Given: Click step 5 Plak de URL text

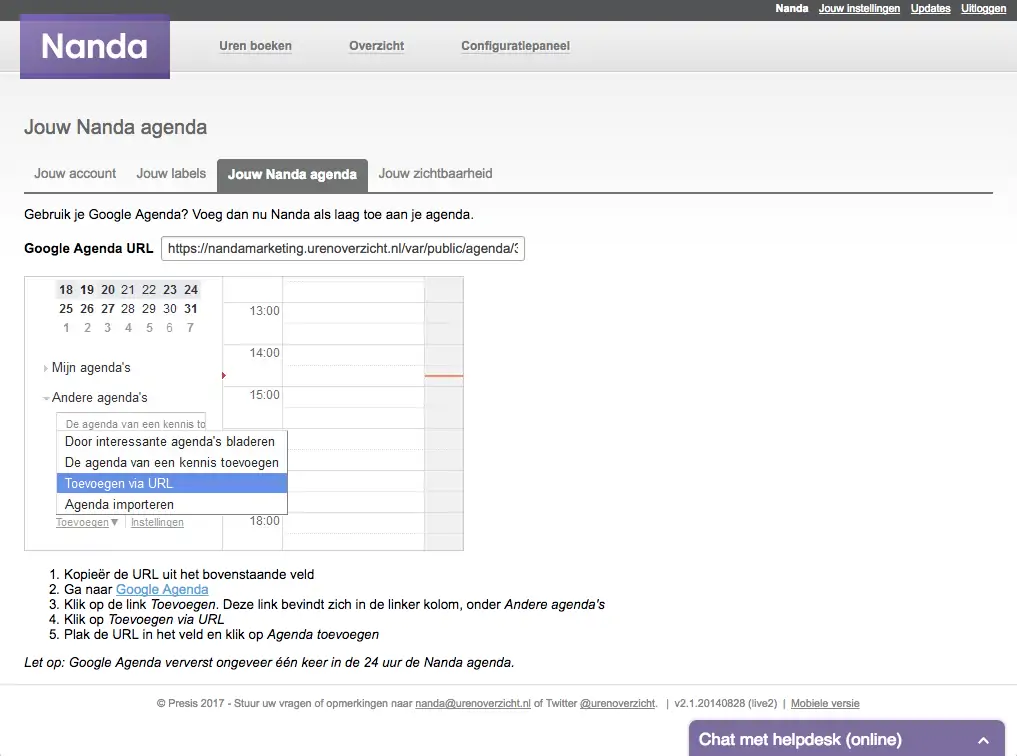Looking at the screenshot, I should pyautogui.click(x=221, y=635).
